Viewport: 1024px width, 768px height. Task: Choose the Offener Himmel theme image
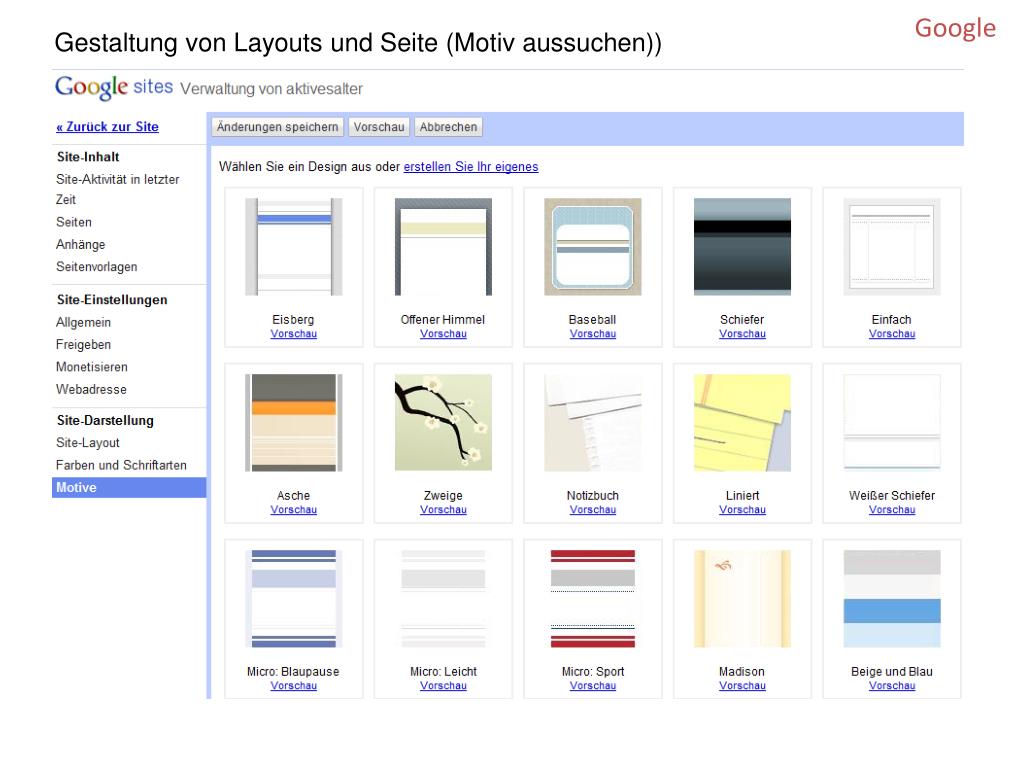(443, 247)
